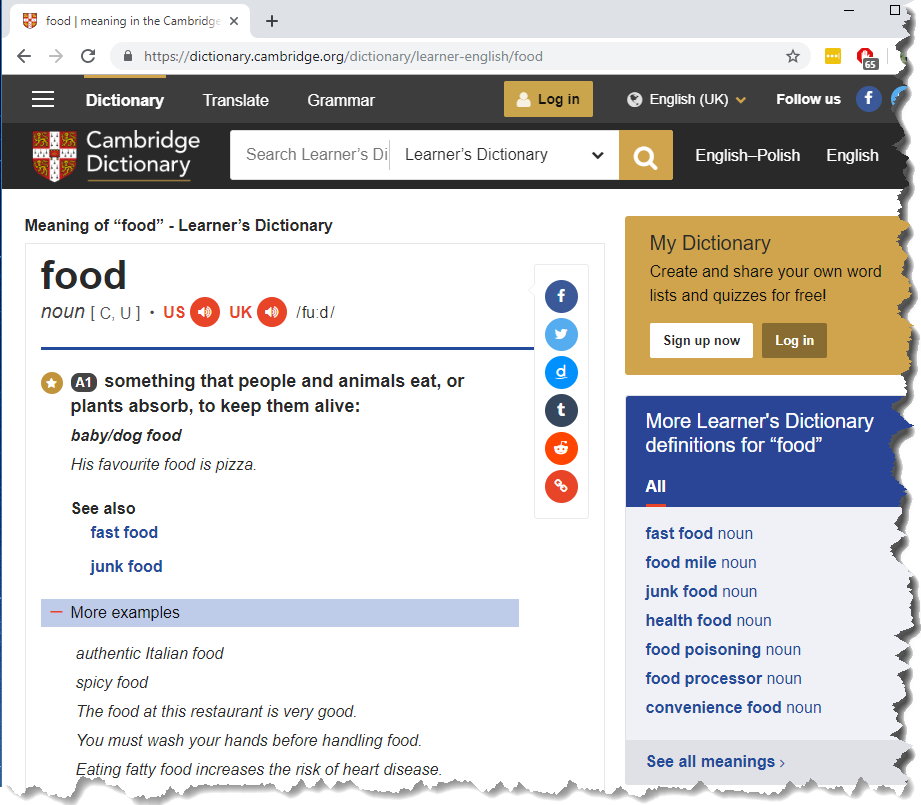Bookmark this page with the star icon

(x=793, y=56)
